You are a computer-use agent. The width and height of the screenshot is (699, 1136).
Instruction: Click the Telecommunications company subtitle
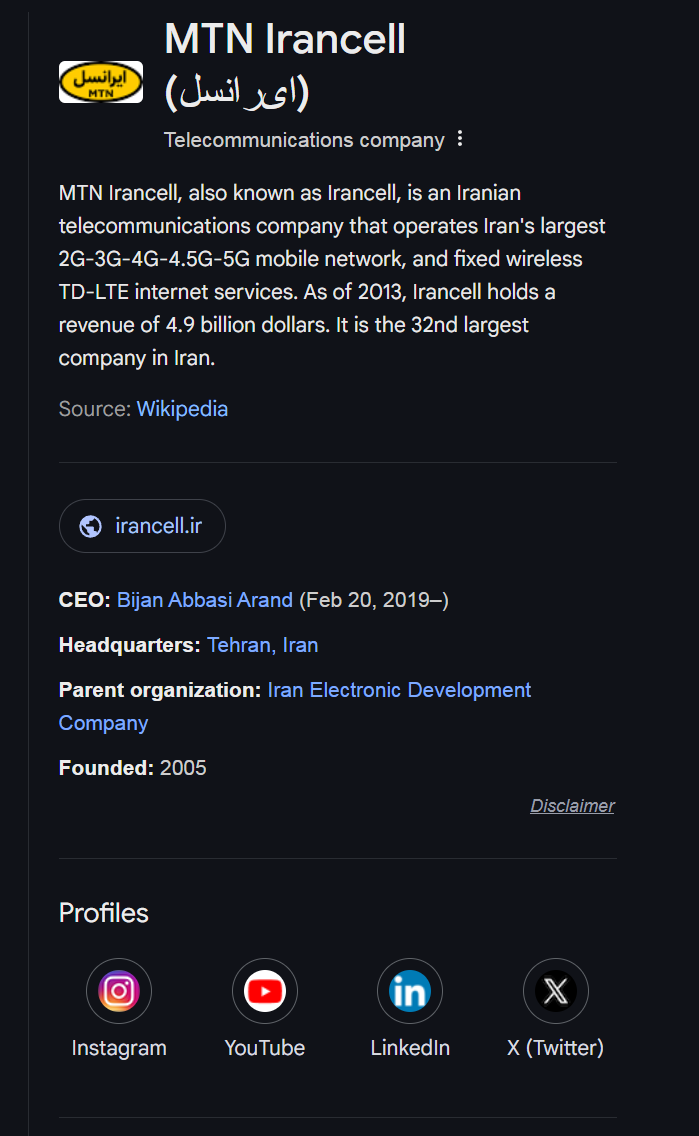[304, 140]
